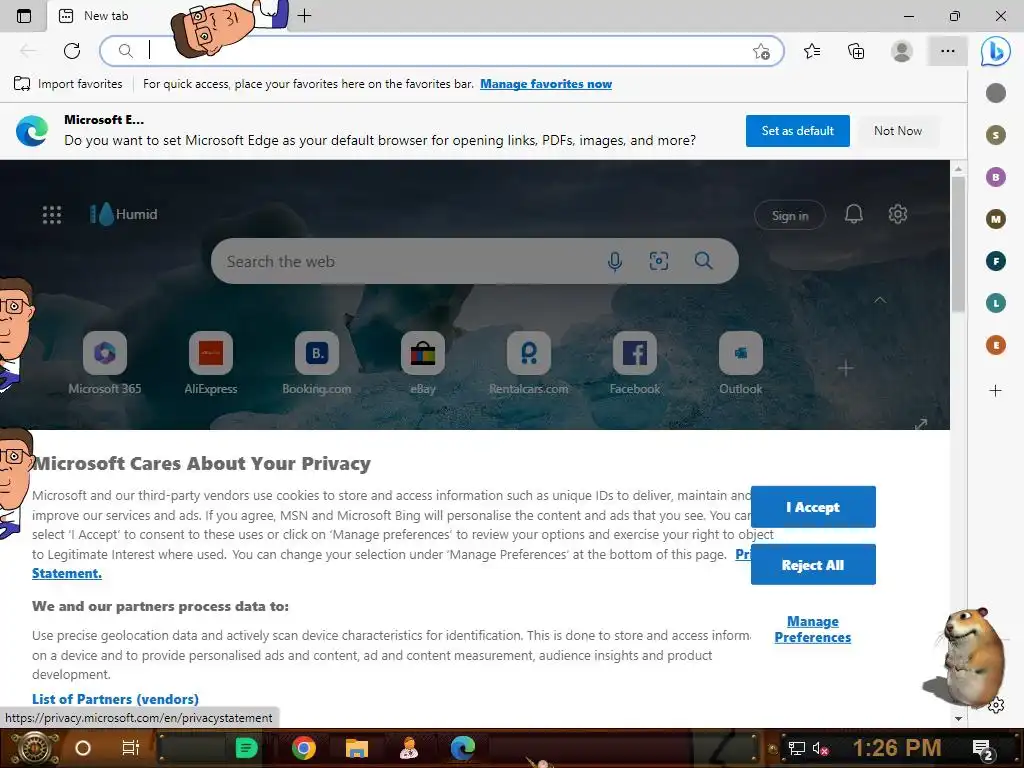Open the Favorites list icon
This screenshot has height=768, width=1024.
812,50
